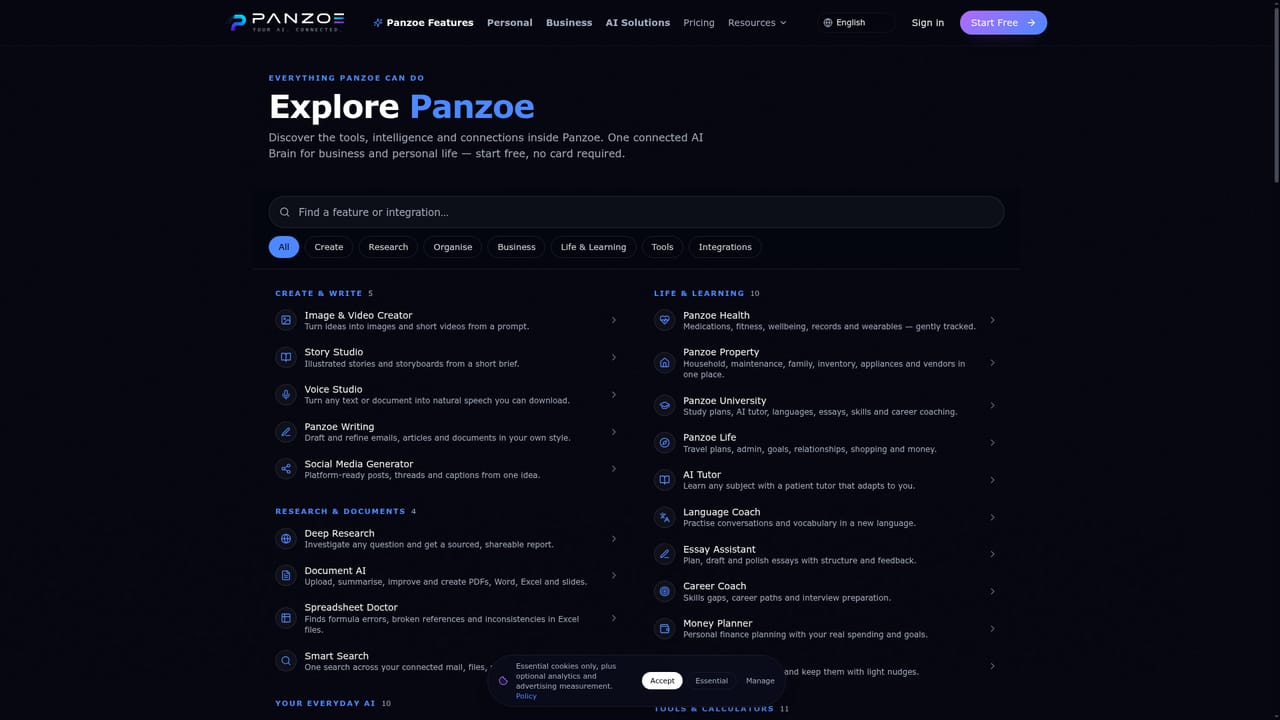1280x720 pixels.
Task: Select the Research filter chip
Action: coord(388,247)
